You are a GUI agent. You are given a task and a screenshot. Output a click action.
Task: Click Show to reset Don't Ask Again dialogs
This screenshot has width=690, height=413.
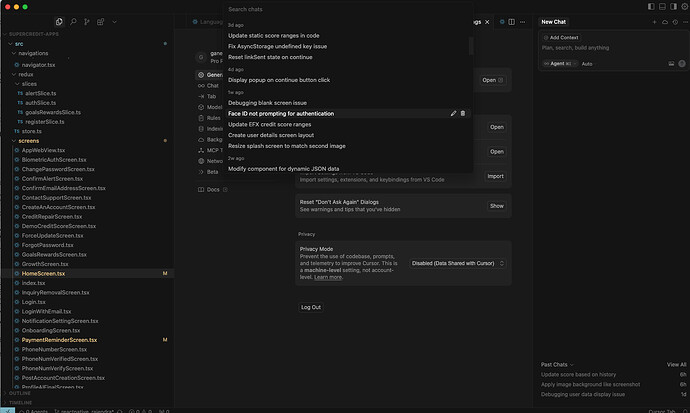point(497,206)
